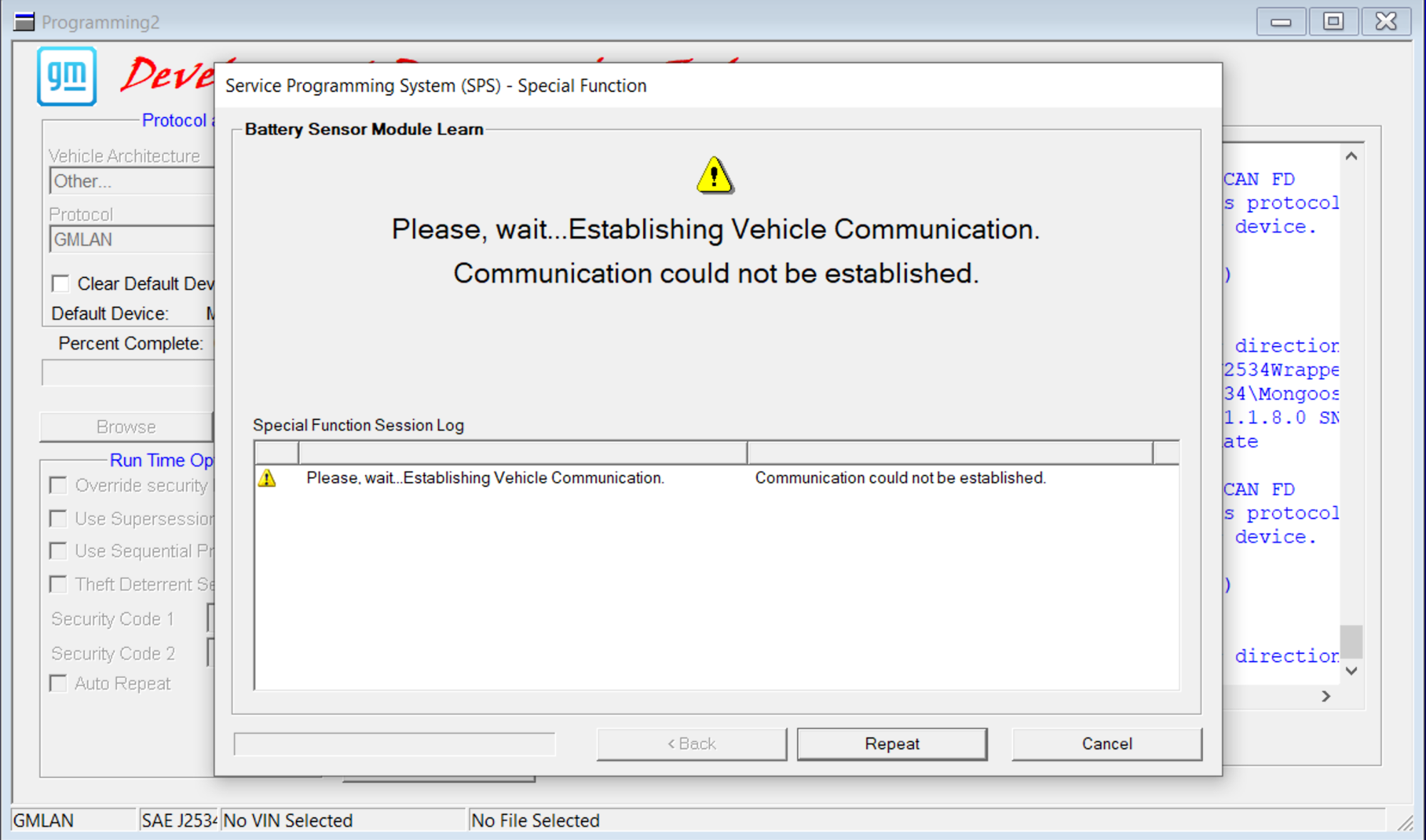Click first column header of session log

(x=277, y=453)
